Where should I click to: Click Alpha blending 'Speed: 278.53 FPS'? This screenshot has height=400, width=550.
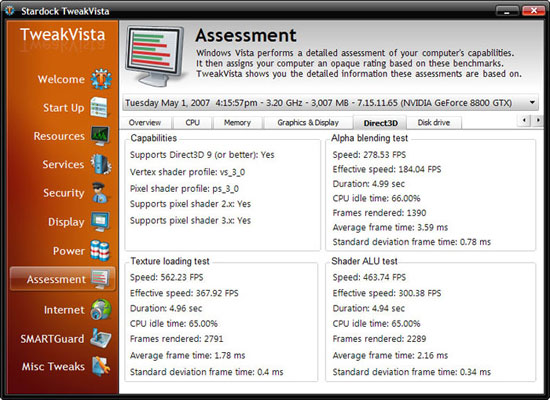point(369,155)
